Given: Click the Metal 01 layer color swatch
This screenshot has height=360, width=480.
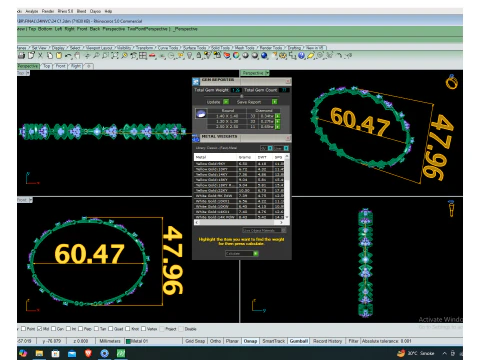Looking at the screenshot, I should click(128, 341).
